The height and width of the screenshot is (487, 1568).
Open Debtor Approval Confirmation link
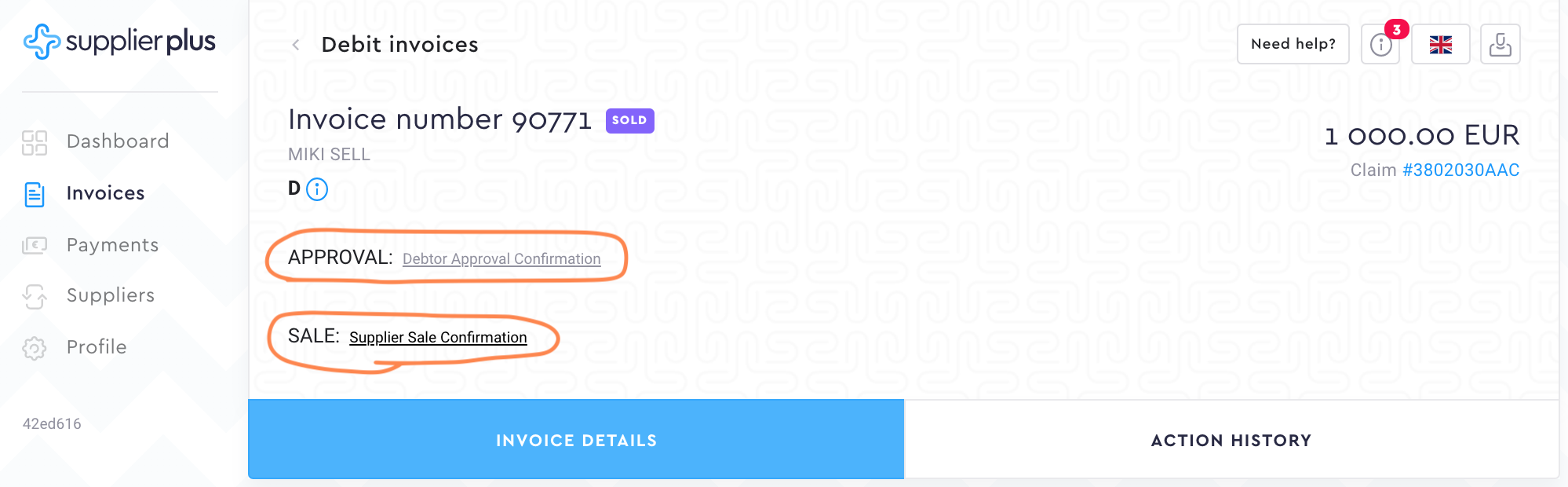501,259
